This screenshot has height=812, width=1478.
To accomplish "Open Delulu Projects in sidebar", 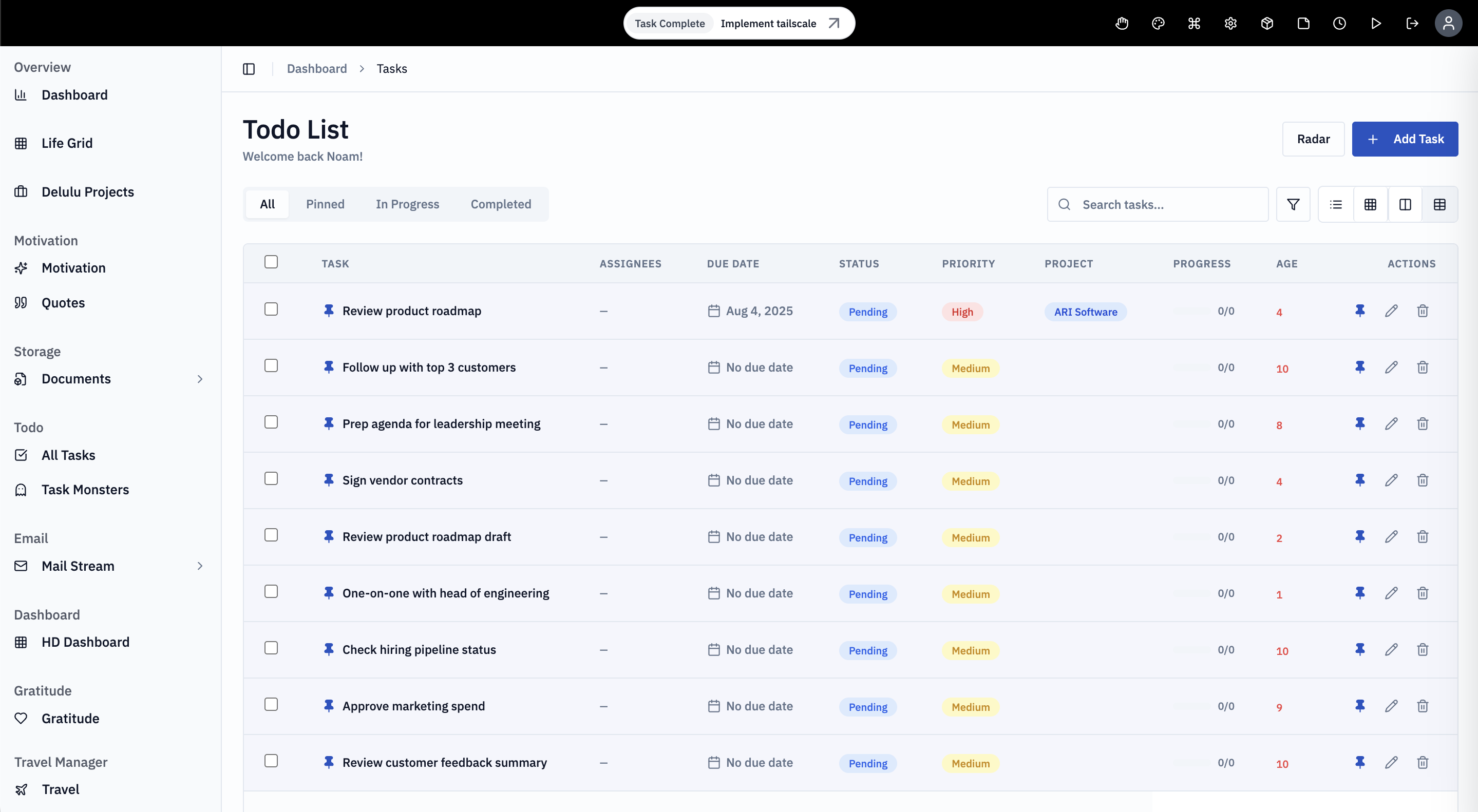I will (87, 192).
